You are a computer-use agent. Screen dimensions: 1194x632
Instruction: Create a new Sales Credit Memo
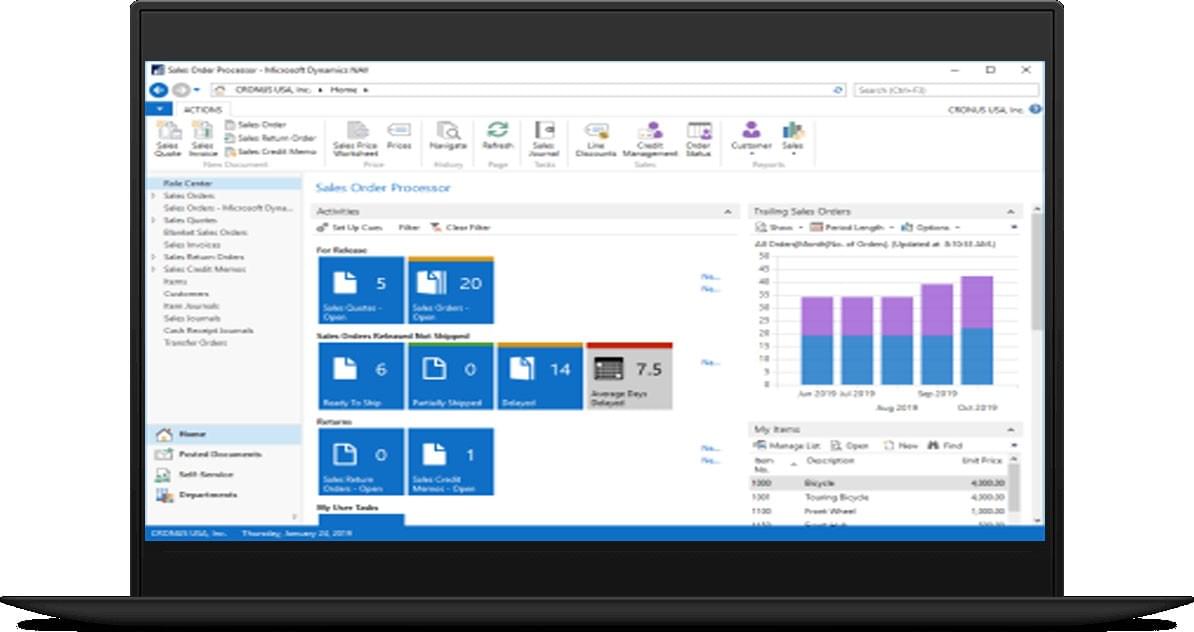(270, 152)
